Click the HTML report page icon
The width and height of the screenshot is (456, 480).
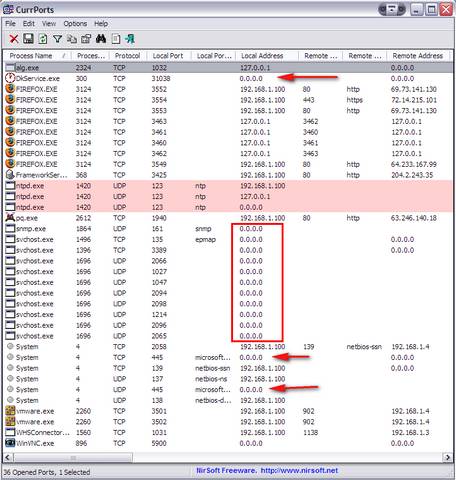coord(115,39)
